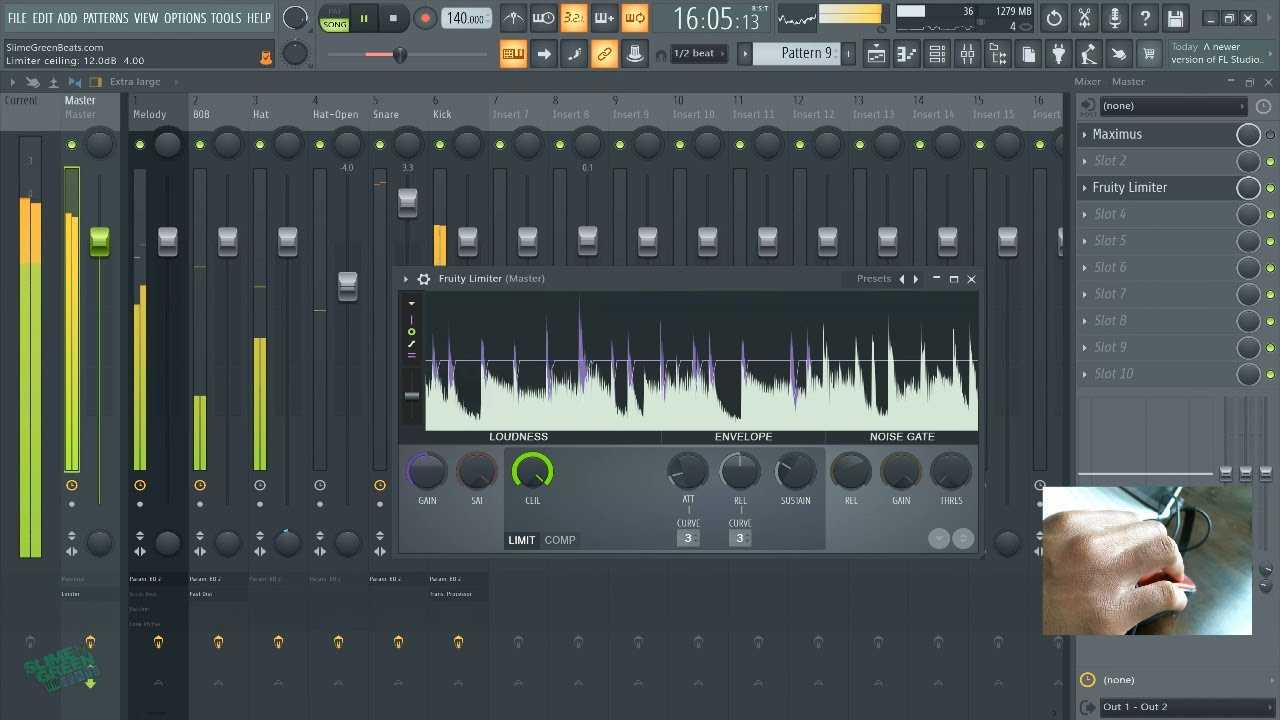This screenshot has height=720, width=1280.
Task: Click Presets in Fruity Limiter
Action: pos(874,279)
